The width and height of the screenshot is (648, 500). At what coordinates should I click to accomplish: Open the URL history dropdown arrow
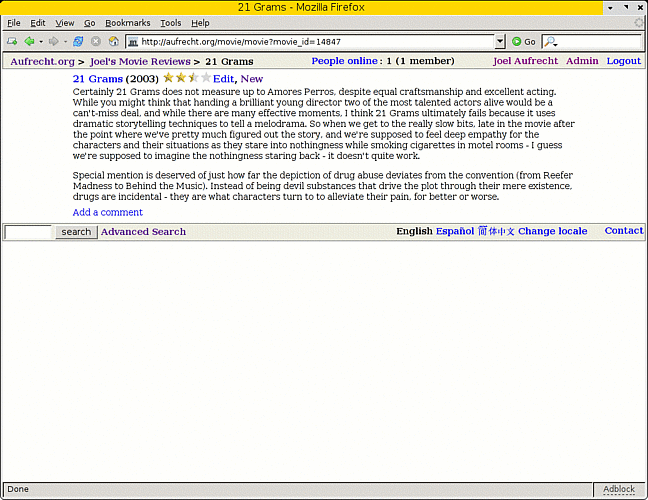(500, 42)
